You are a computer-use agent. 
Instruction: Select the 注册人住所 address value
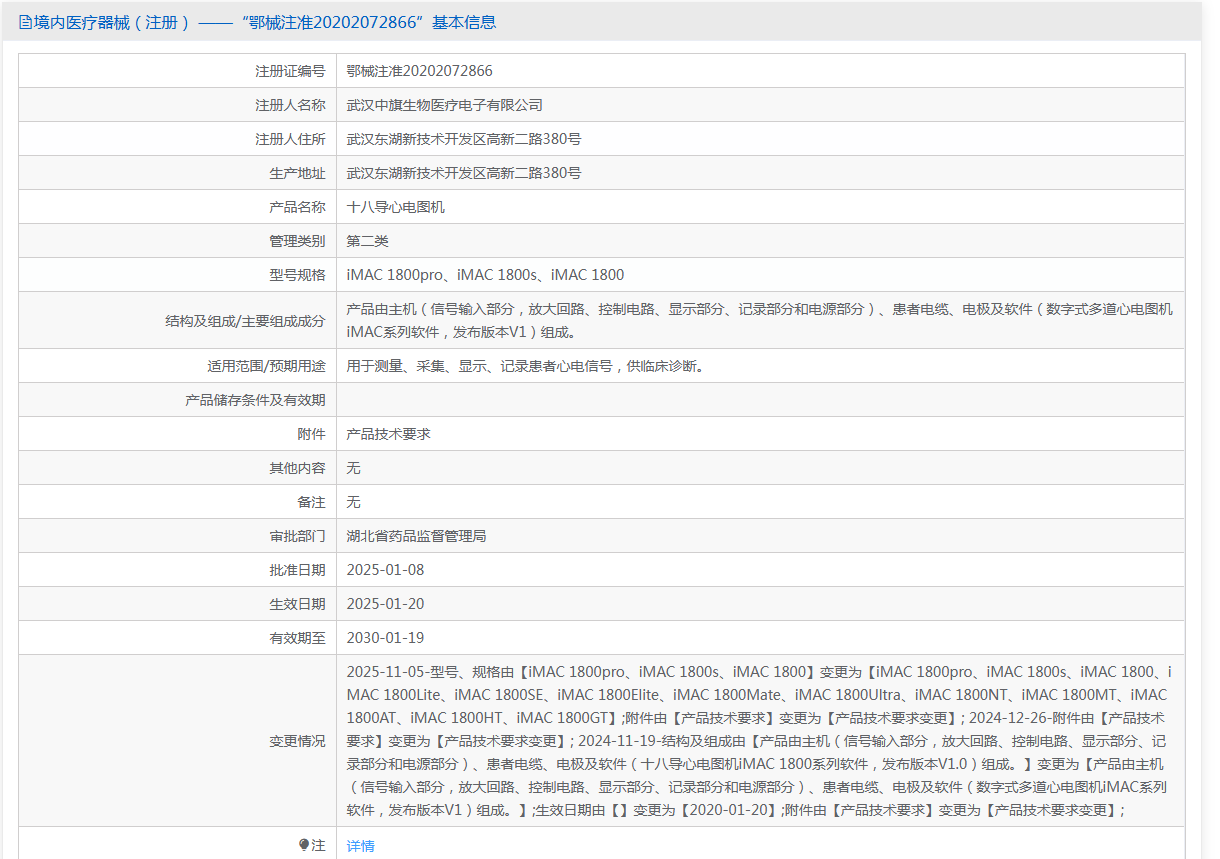(463, 139)
